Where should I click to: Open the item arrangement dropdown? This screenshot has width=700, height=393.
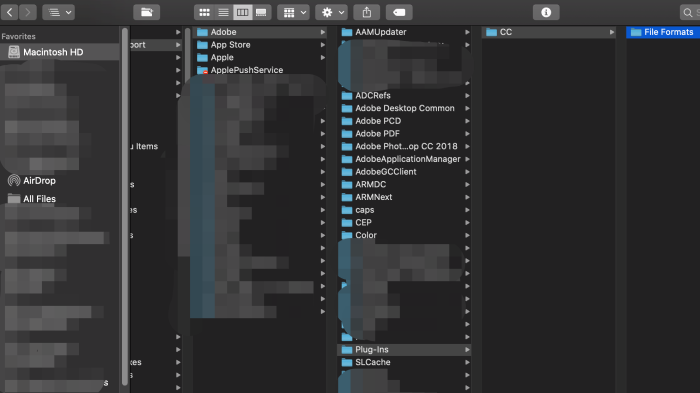293,12
